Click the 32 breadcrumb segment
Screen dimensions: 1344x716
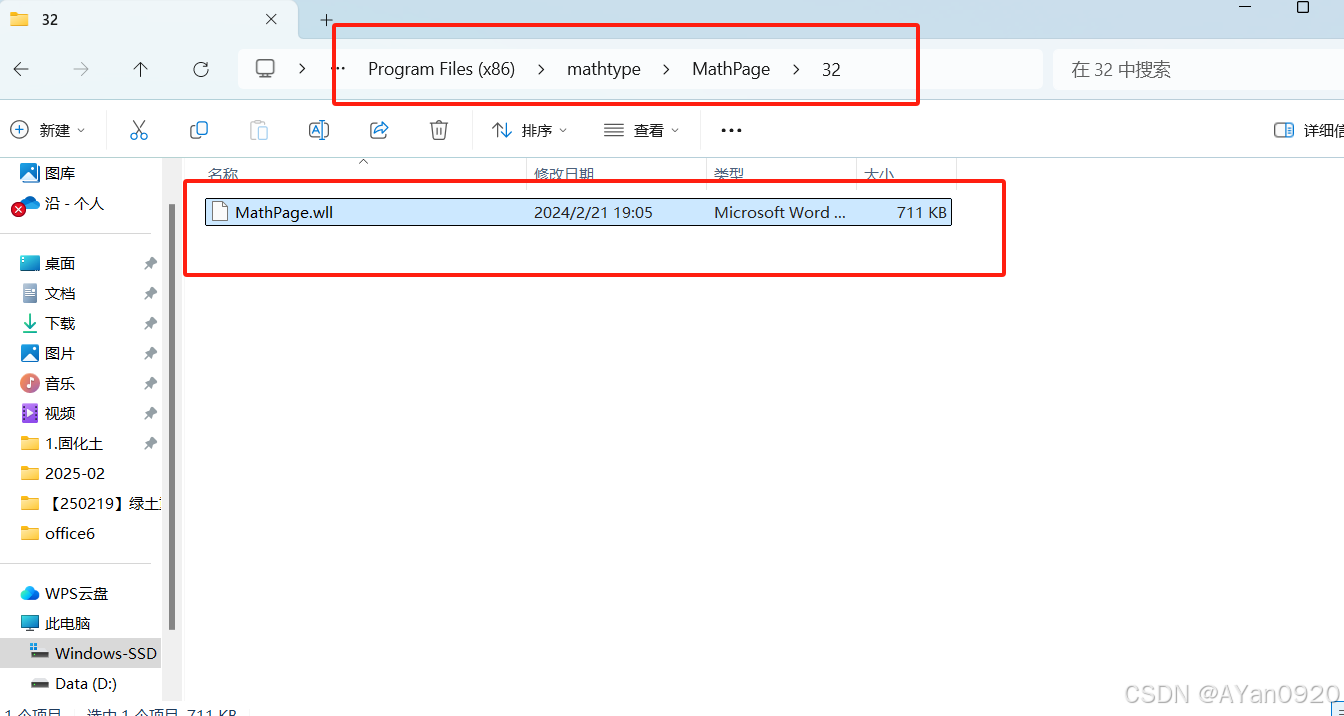(x=831, y=69)
